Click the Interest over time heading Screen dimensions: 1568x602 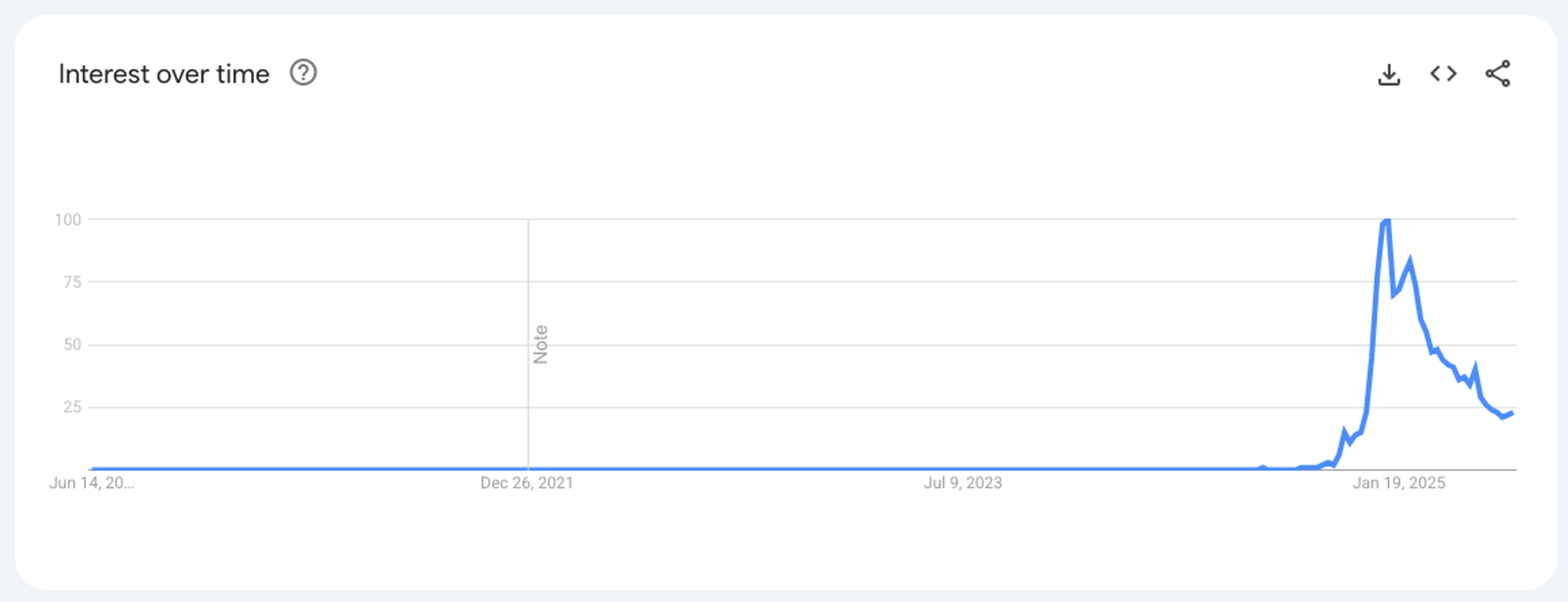pos(164,74)
